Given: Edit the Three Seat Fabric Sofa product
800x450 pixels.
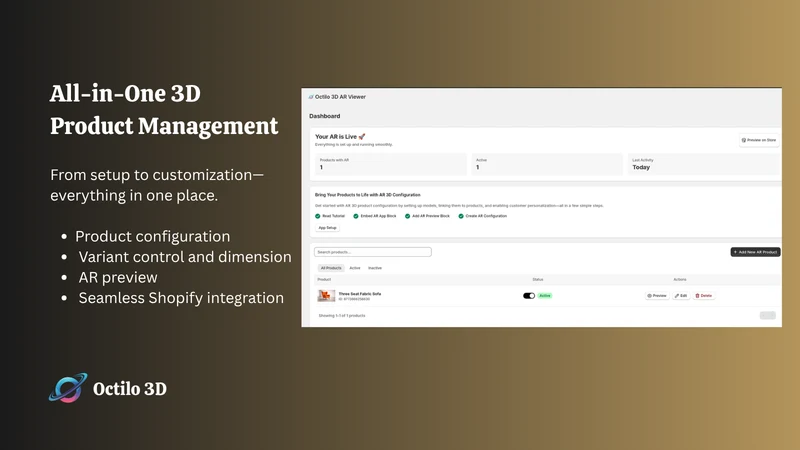Looking at the screenshot, I should pos(681,295).
